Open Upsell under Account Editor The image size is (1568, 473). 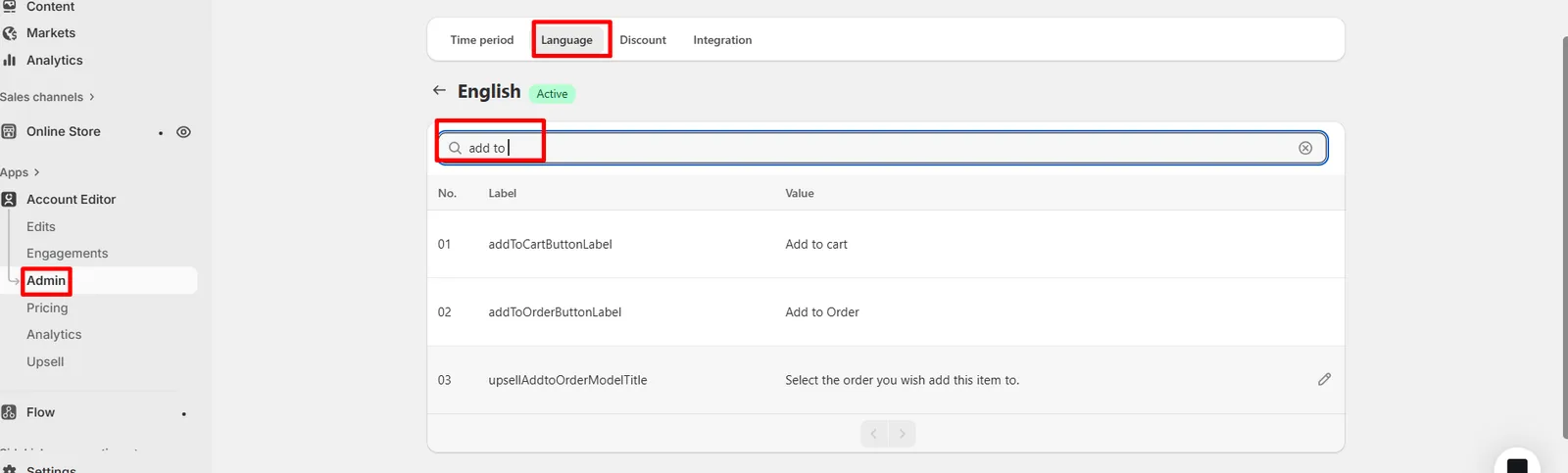click(45, 362)
